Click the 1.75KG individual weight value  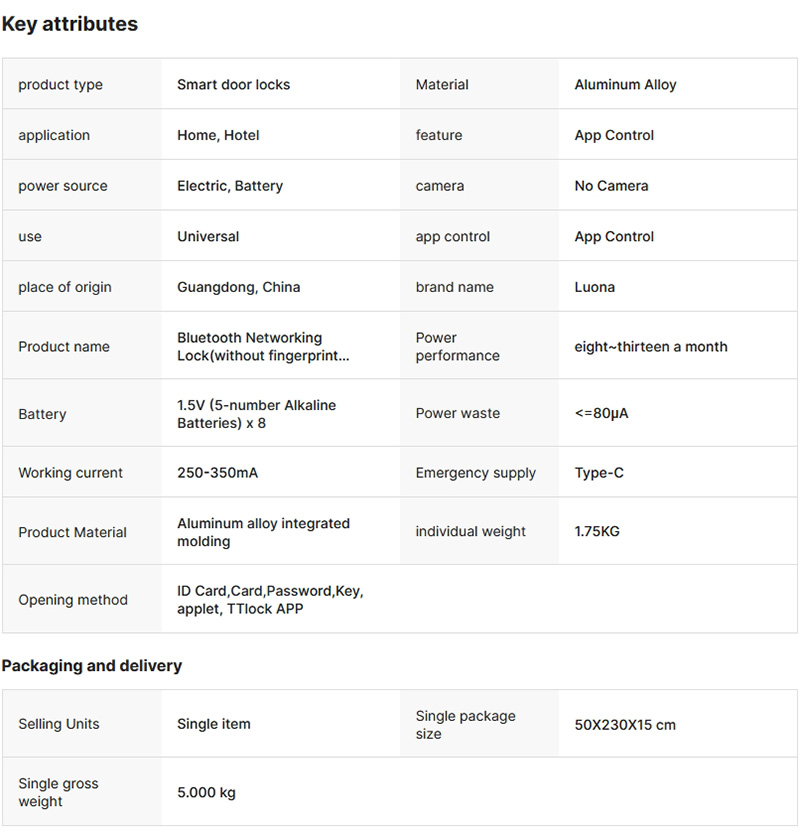tap(597, 531)
